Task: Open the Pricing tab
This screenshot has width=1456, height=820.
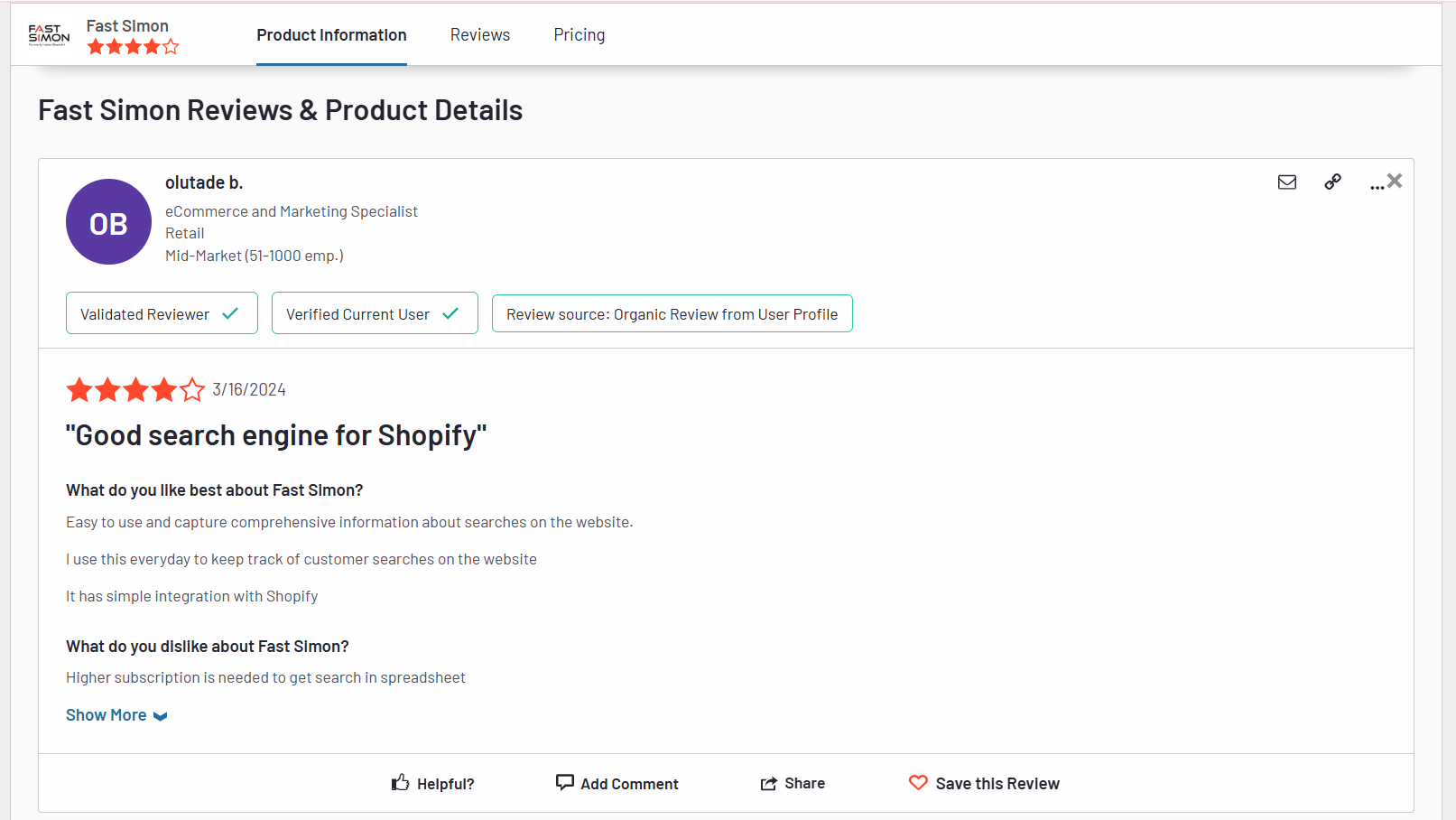Action: pos(580,35)
